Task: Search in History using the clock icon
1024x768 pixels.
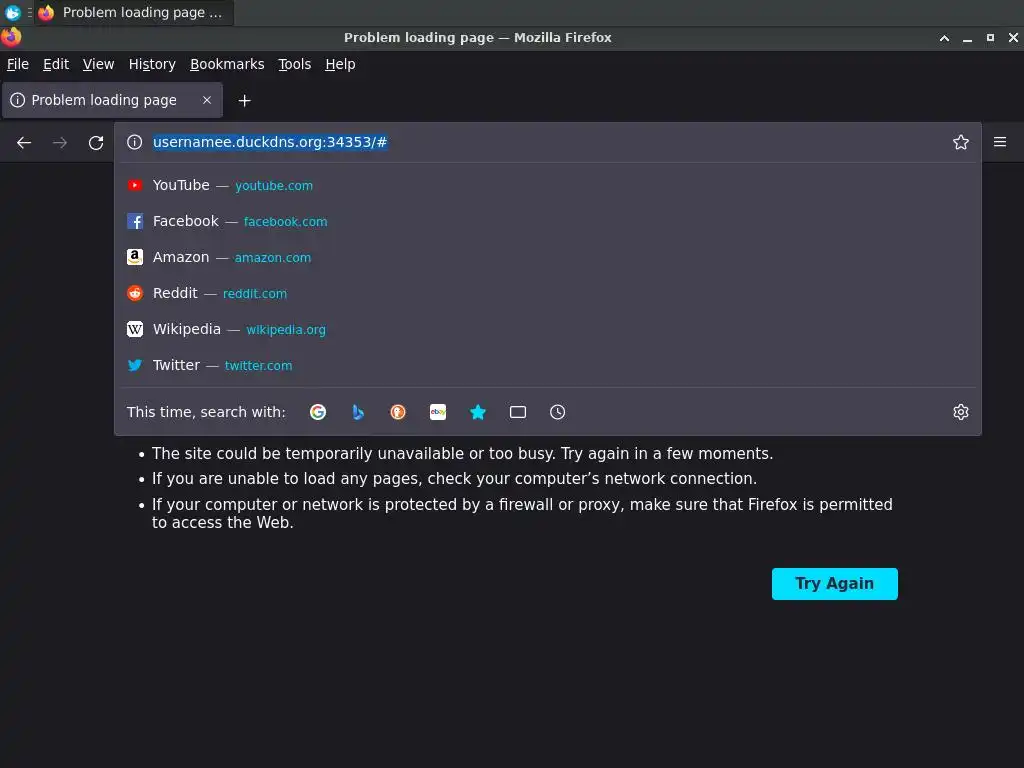Action: tap(557, 412)
